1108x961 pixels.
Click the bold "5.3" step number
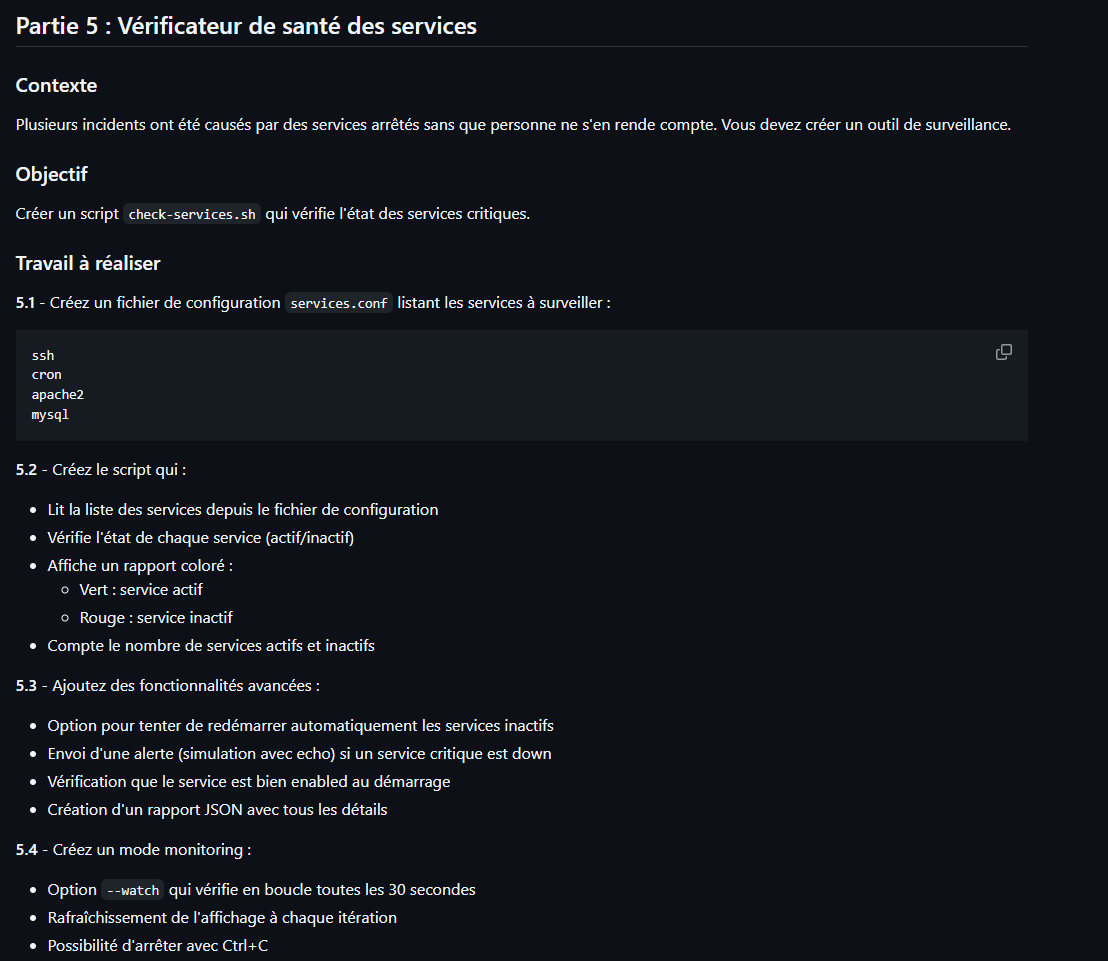click(26, 686)
